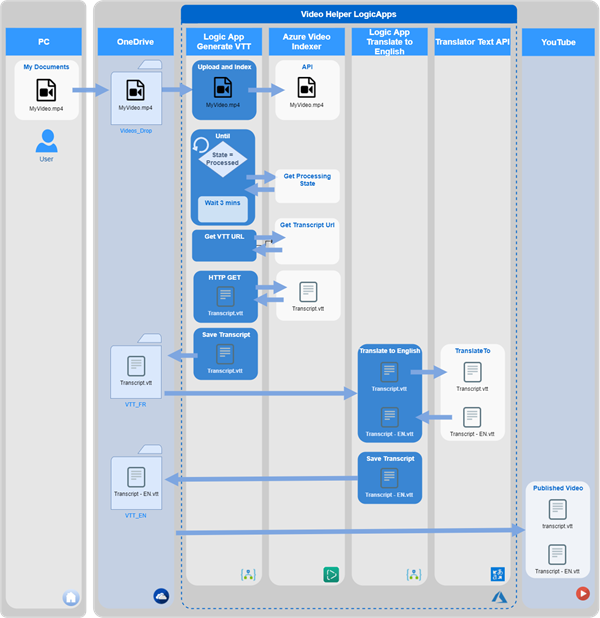The image size is (600, 618).
Task: Select Transcript - EN.vtt icon in TranslateTo box
Action: pos(472,417)
